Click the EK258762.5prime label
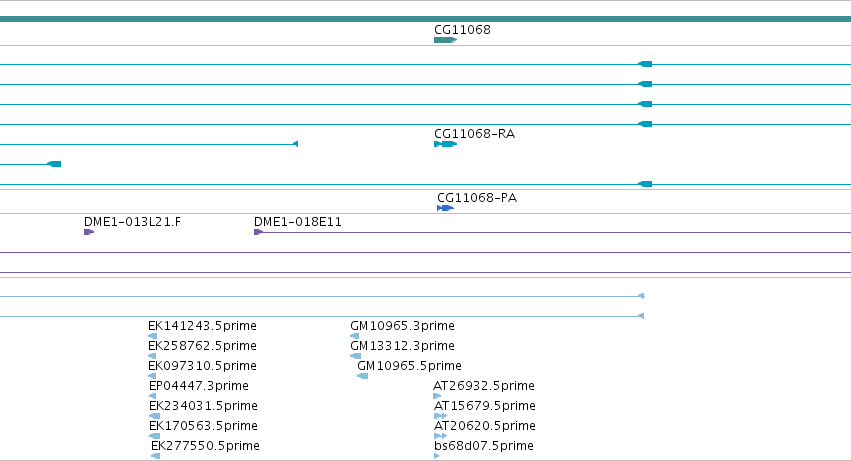This screenshot has width=851, height=461. (202, 346)
